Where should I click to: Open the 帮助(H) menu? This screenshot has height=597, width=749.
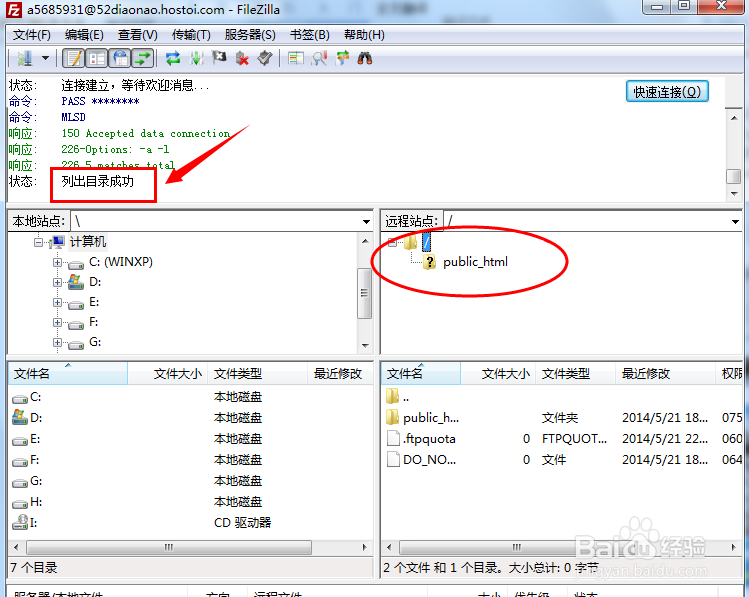click(x=364, y=35)
